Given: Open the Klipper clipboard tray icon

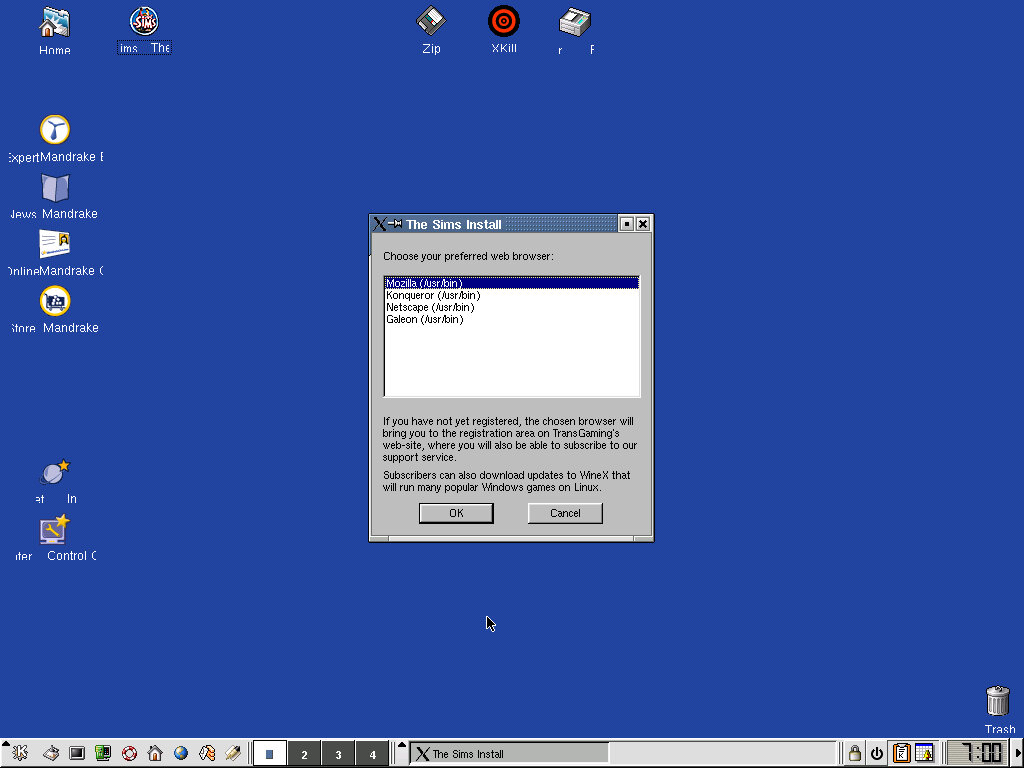Looking at the screenshot, I should coord(901,753).
